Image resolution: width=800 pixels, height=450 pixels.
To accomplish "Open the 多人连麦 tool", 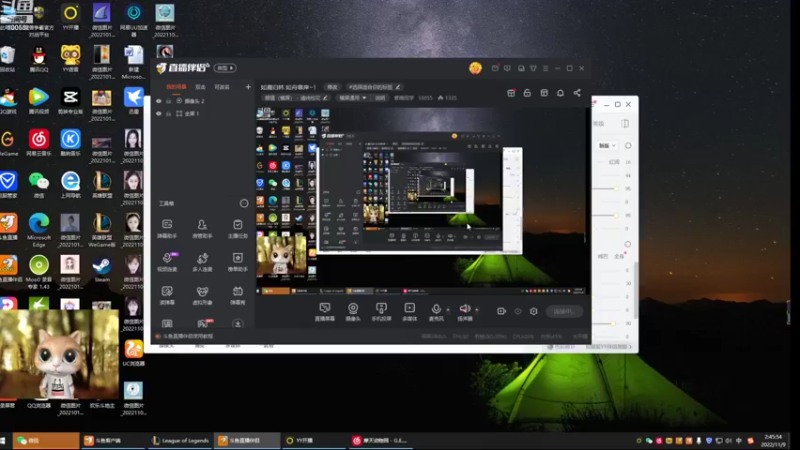I will [202, 262].
